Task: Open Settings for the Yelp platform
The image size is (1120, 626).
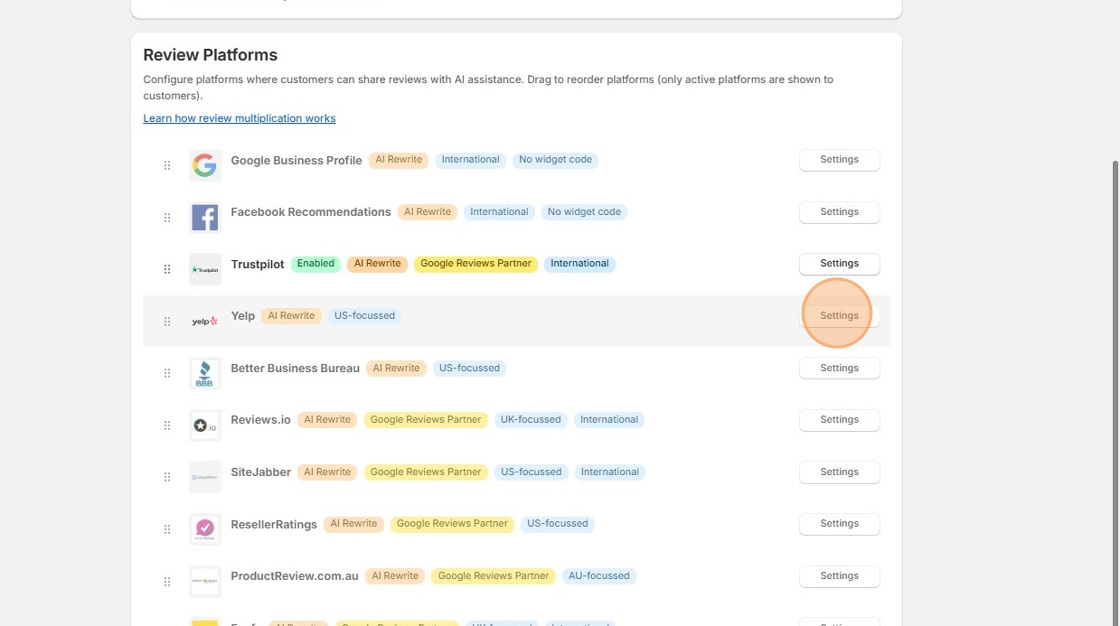Action: point(839,316)
